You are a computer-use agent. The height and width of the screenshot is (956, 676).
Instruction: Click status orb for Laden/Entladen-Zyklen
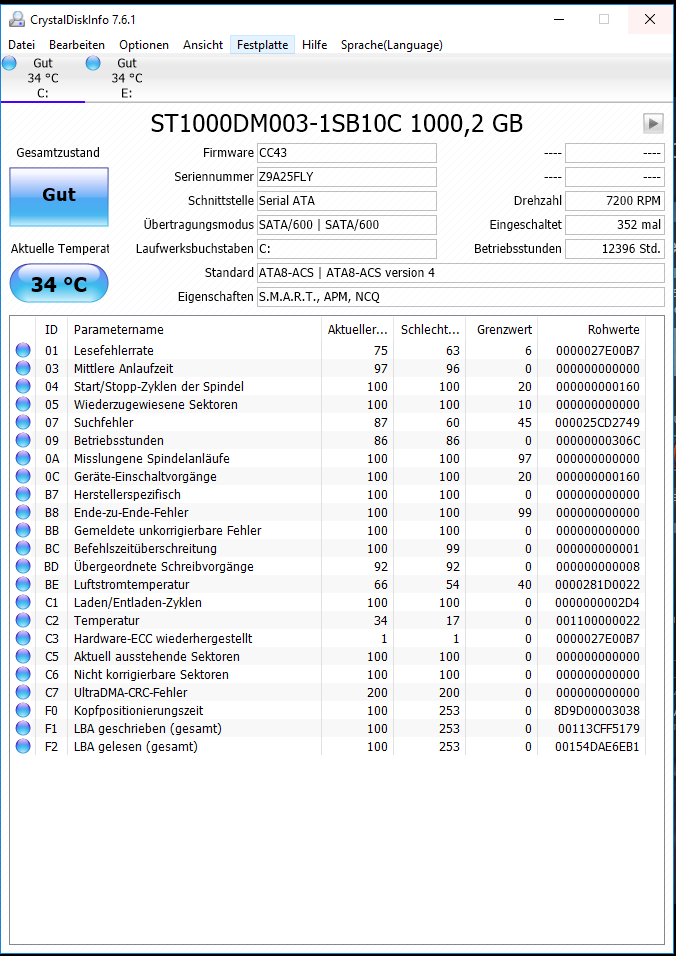click(23, 602)
